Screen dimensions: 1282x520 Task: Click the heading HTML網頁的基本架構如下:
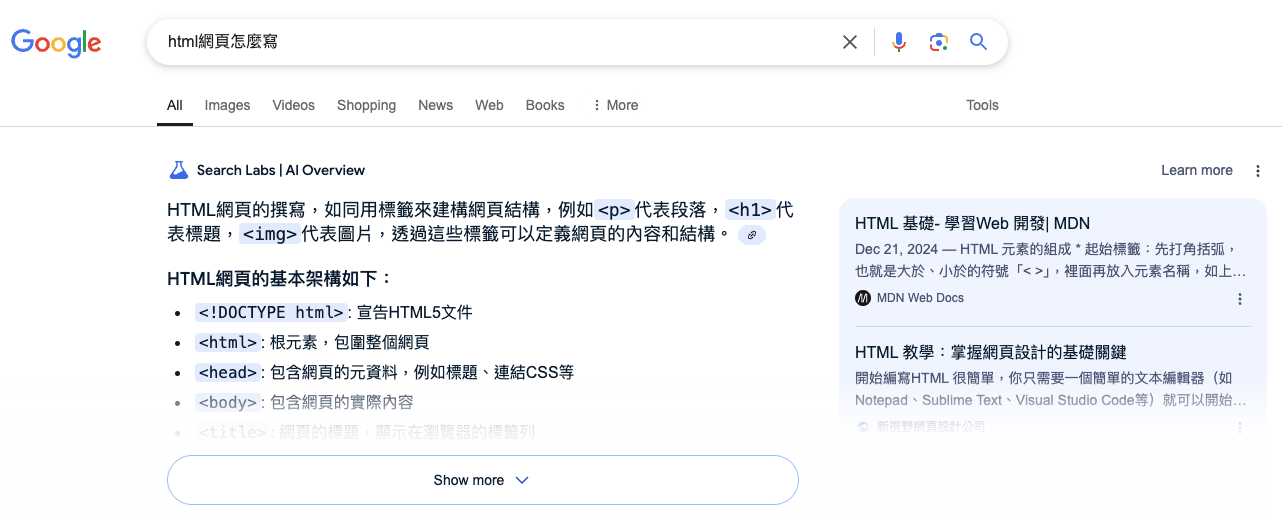(280, 278)
